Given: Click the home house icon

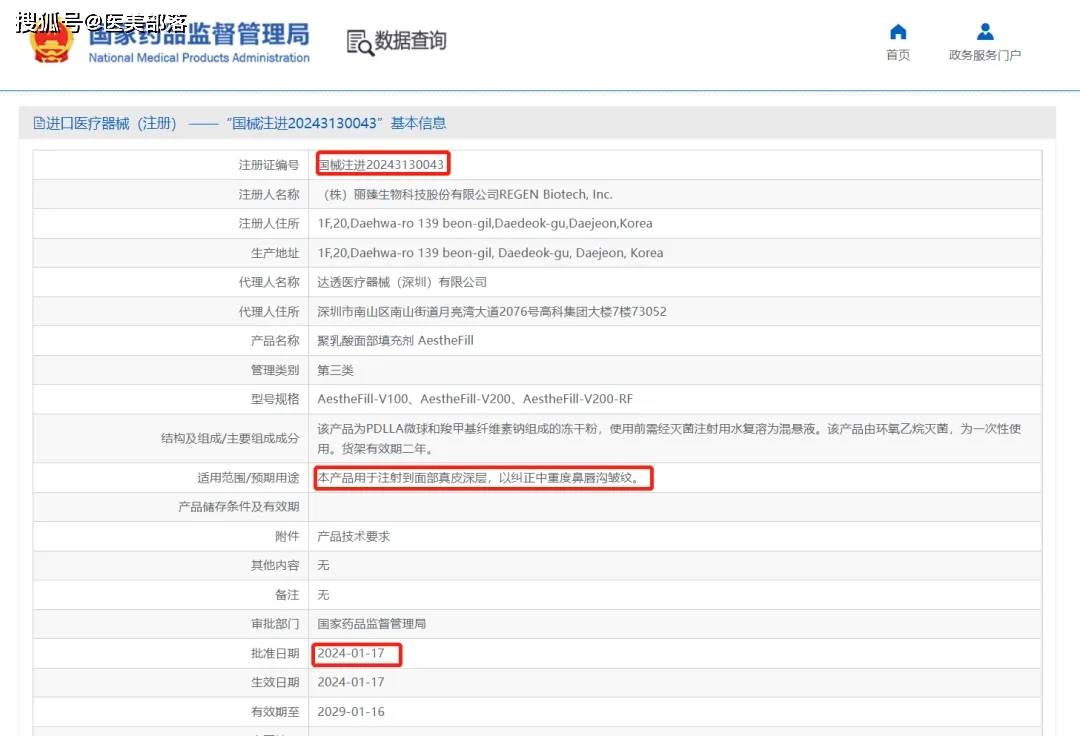Looking at the screenshot, I should pos(898,32).
